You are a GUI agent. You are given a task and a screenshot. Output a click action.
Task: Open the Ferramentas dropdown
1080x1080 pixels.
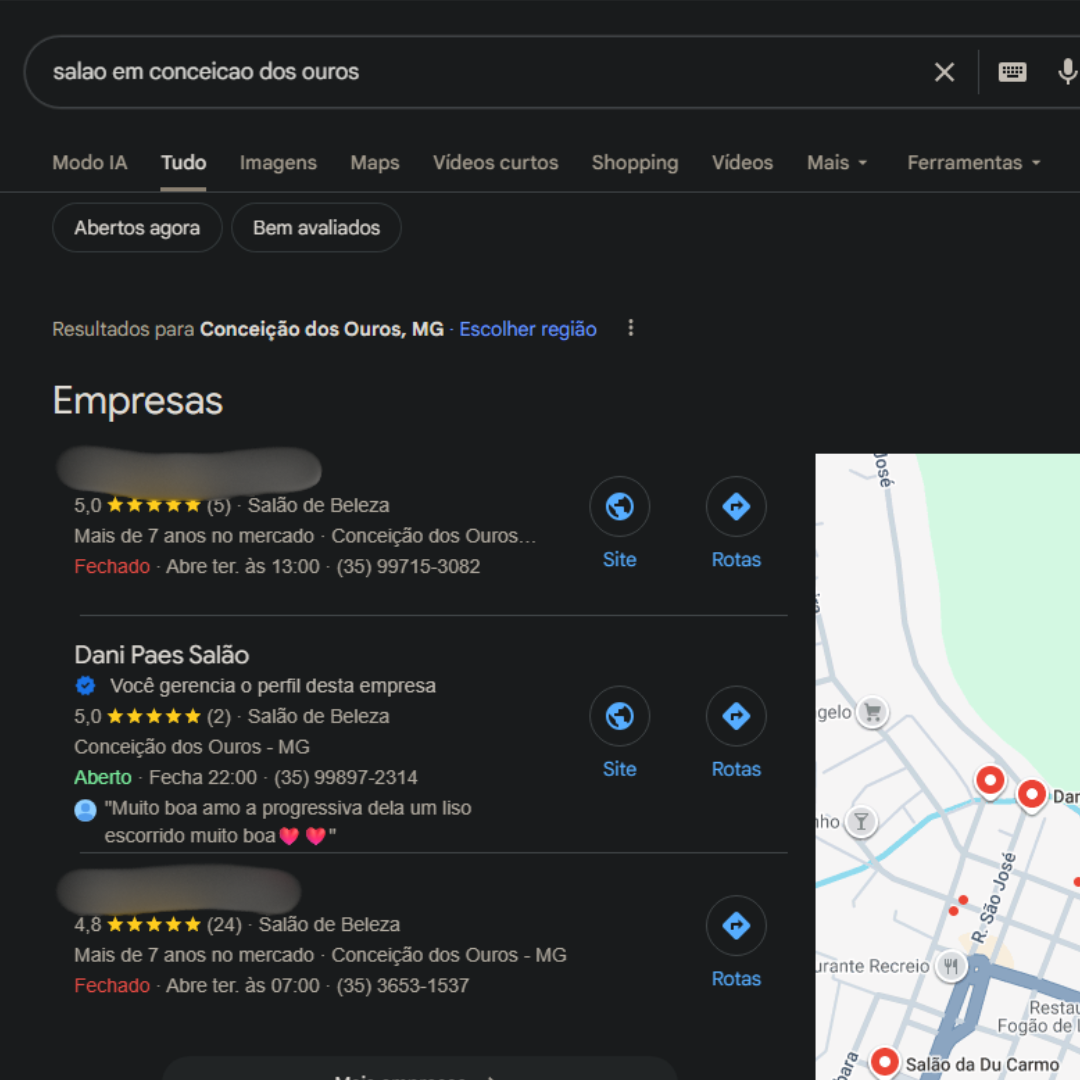pyautogui.click(x=973, y=163)
